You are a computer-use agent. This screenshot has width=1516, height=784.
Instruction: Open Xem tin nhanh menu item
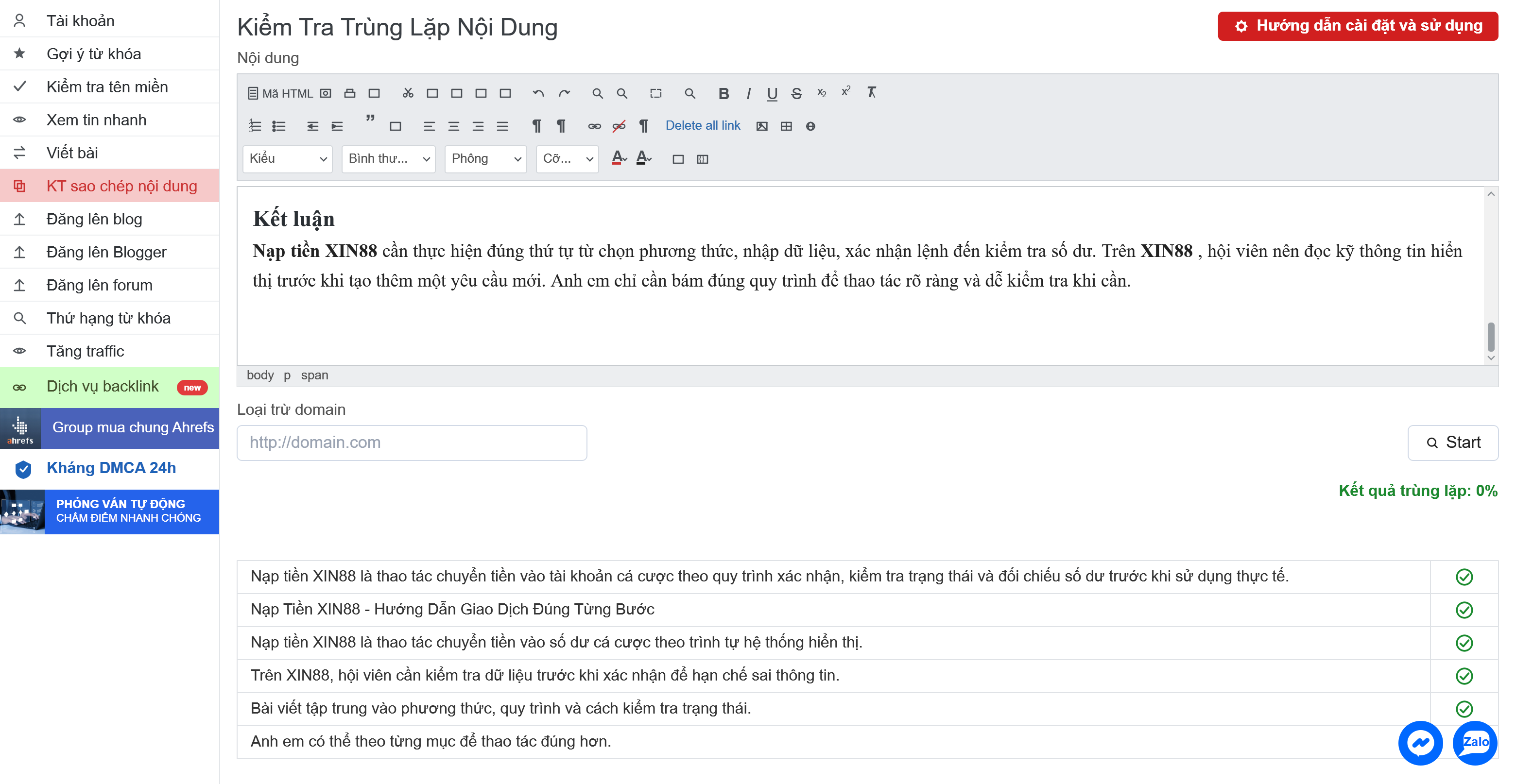pos(109,119)
